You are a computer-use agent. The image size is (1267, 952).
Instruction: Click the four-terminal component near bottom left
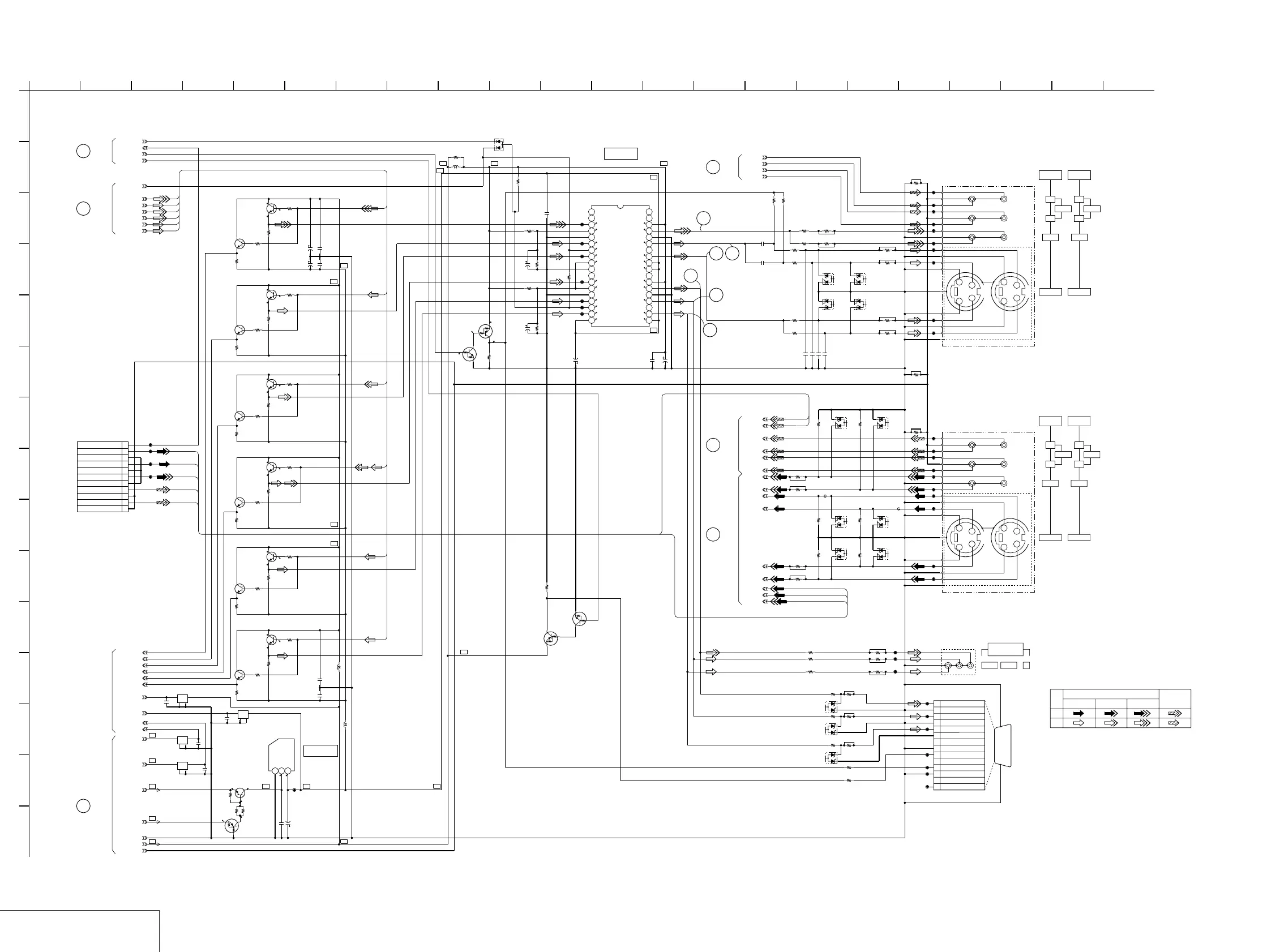point(282,756)
